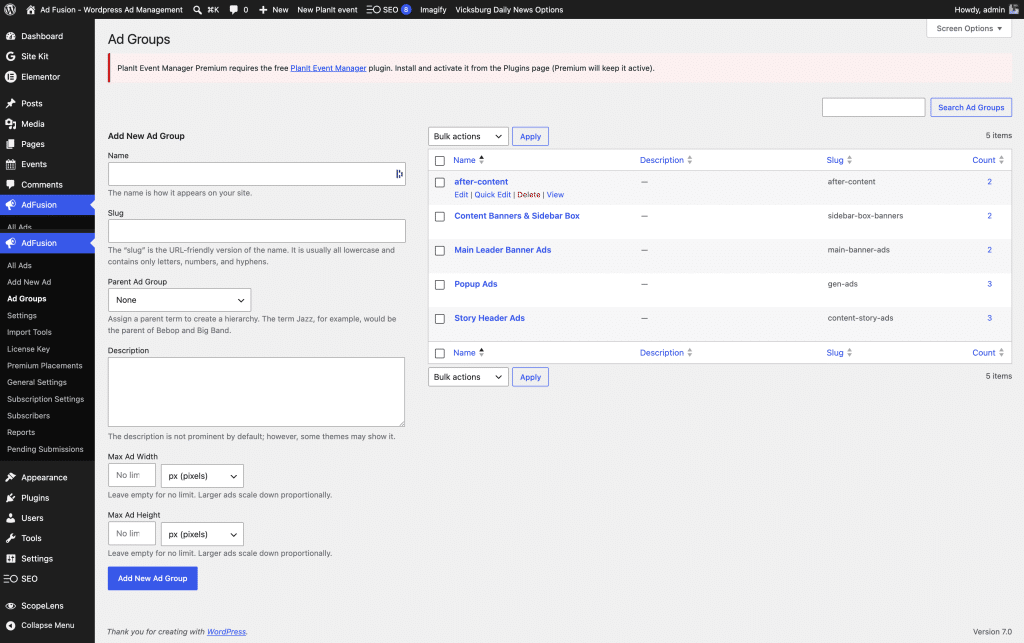The width and height of the screenshot is (1024, 643).
Task: Open the Import Tools submenu item
Action: click(29, 332)
